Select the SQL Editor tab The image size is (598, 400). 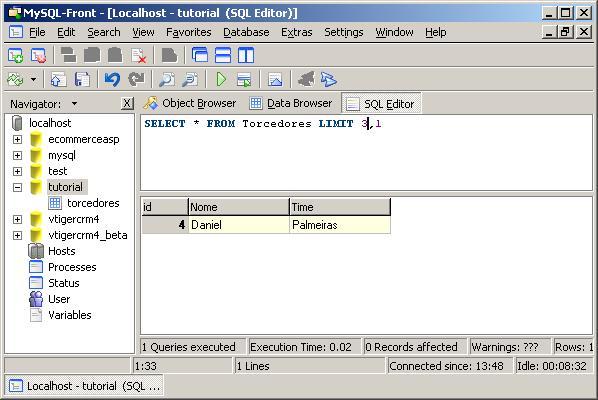click(x=381, y=104)
